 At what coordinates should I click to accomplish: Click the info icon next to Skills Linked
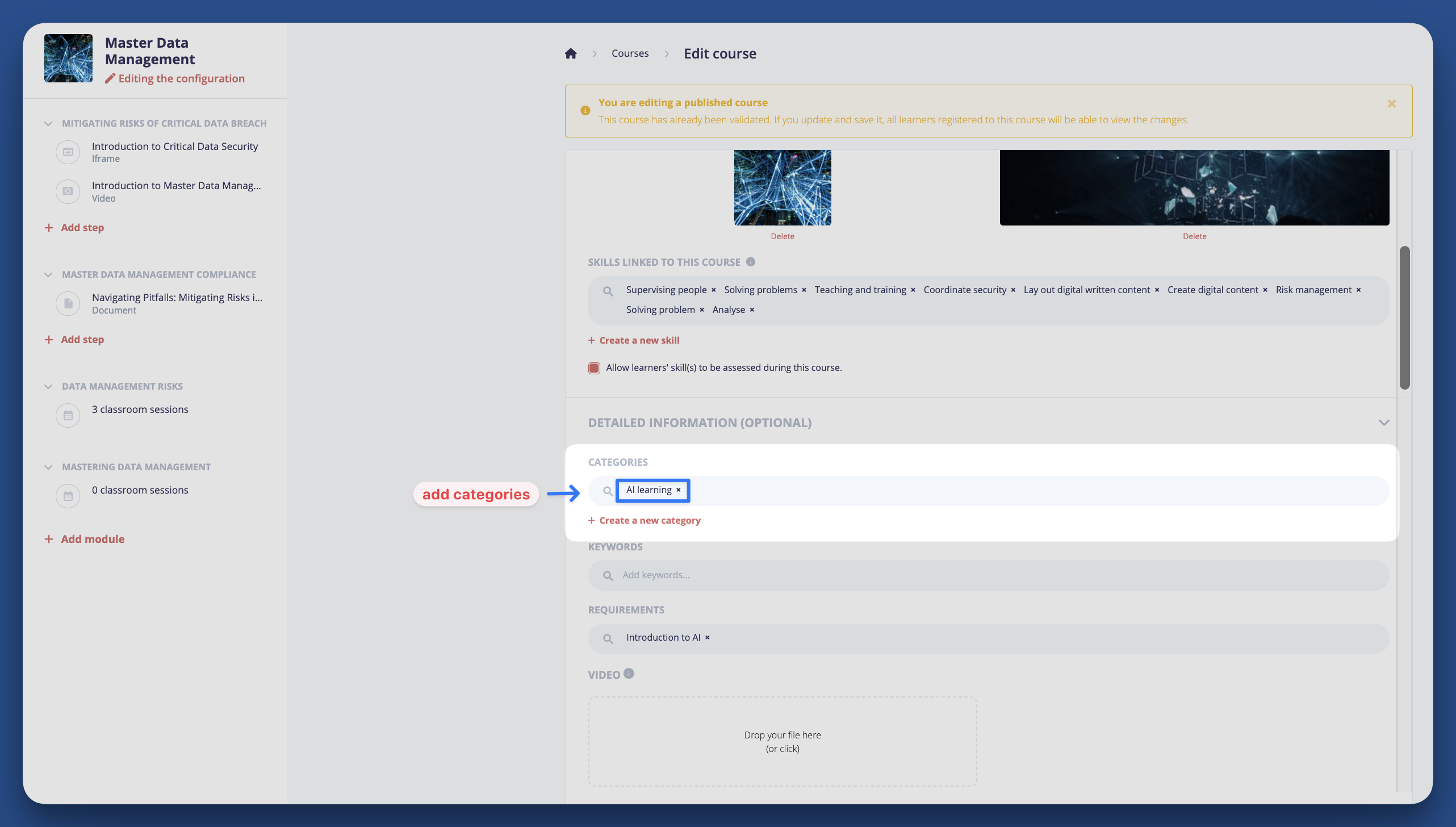pos(751,262)
